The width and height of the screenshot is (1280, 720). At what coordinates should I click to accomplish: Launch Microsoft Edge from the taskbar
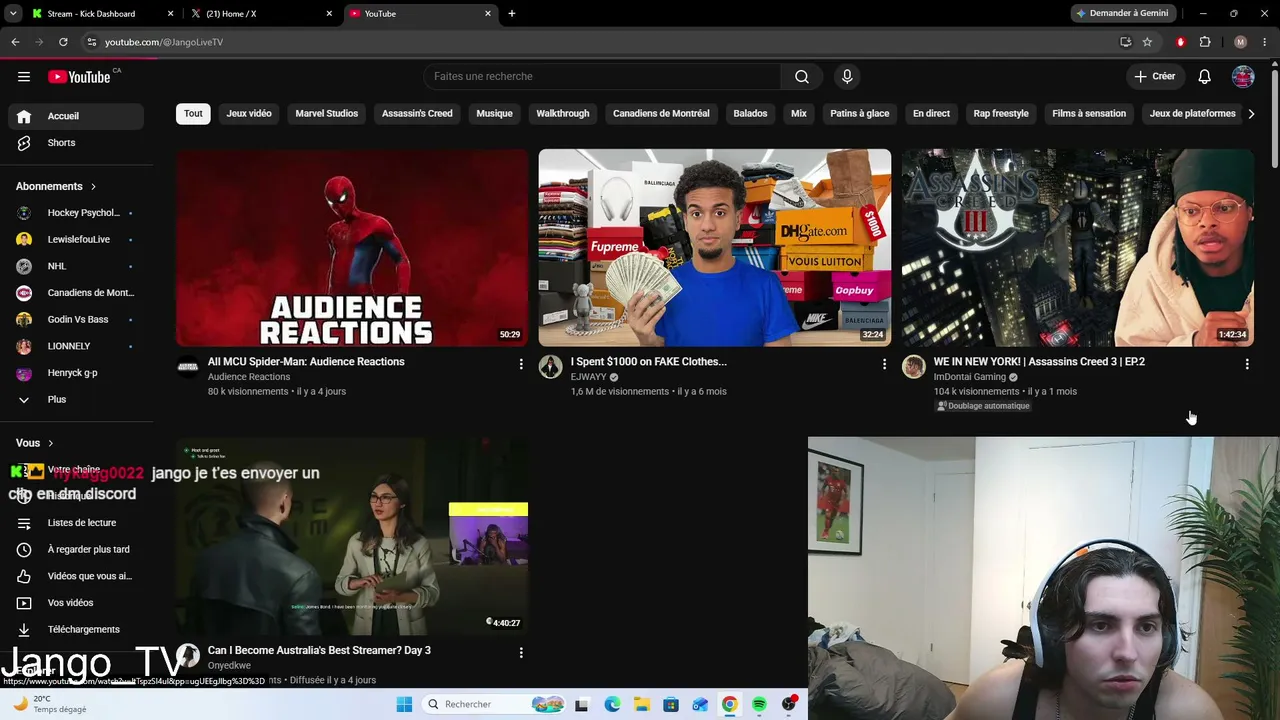[x=612, y=704]
